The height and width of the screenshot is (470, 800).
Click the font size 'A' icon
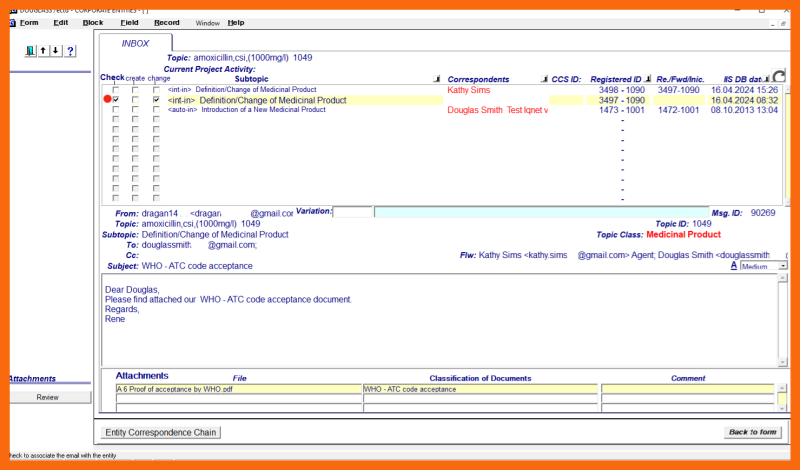(733, 265)
